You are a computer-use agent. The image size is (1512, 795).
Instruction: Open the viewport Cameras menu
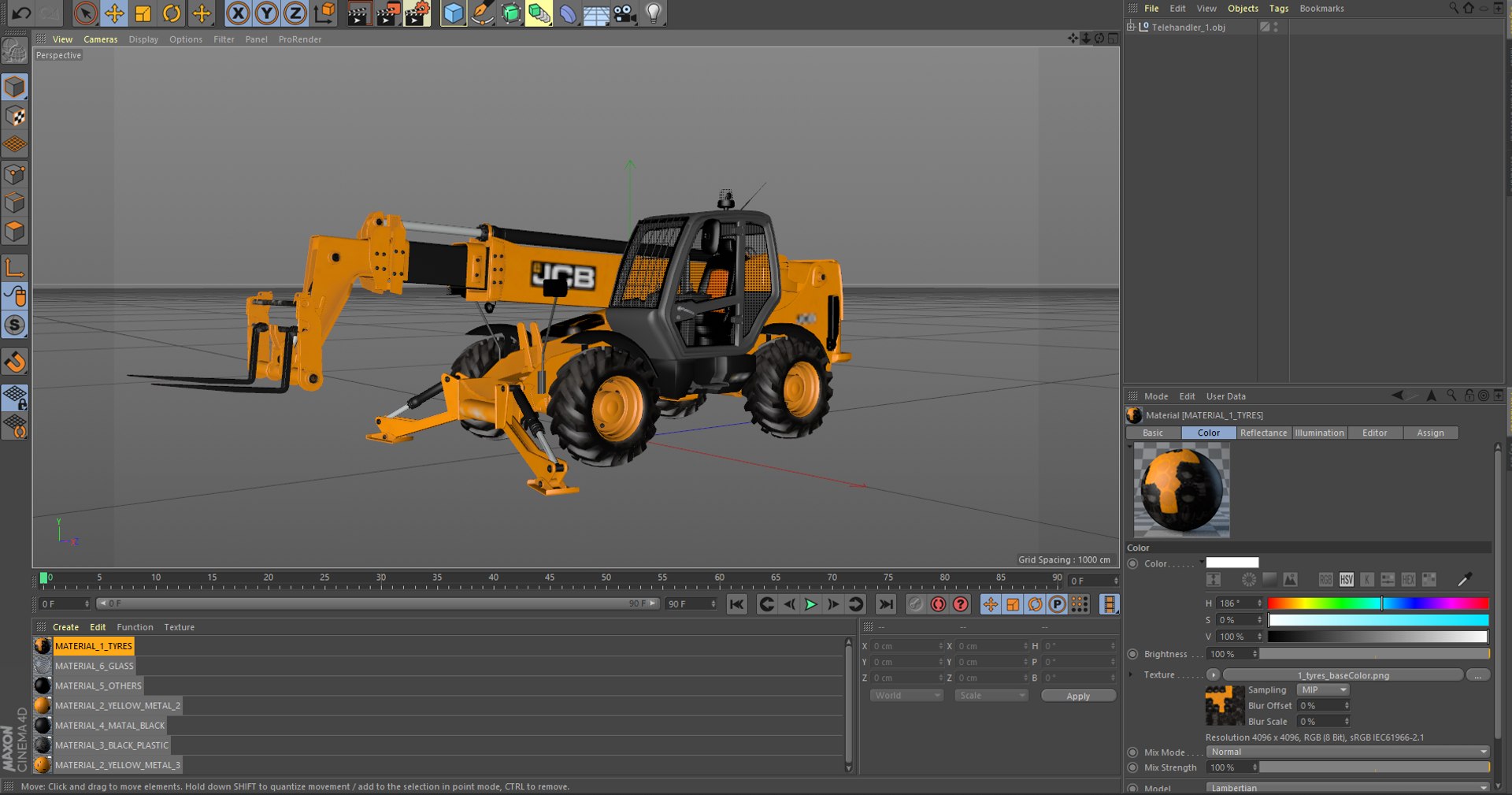[100, 39]
